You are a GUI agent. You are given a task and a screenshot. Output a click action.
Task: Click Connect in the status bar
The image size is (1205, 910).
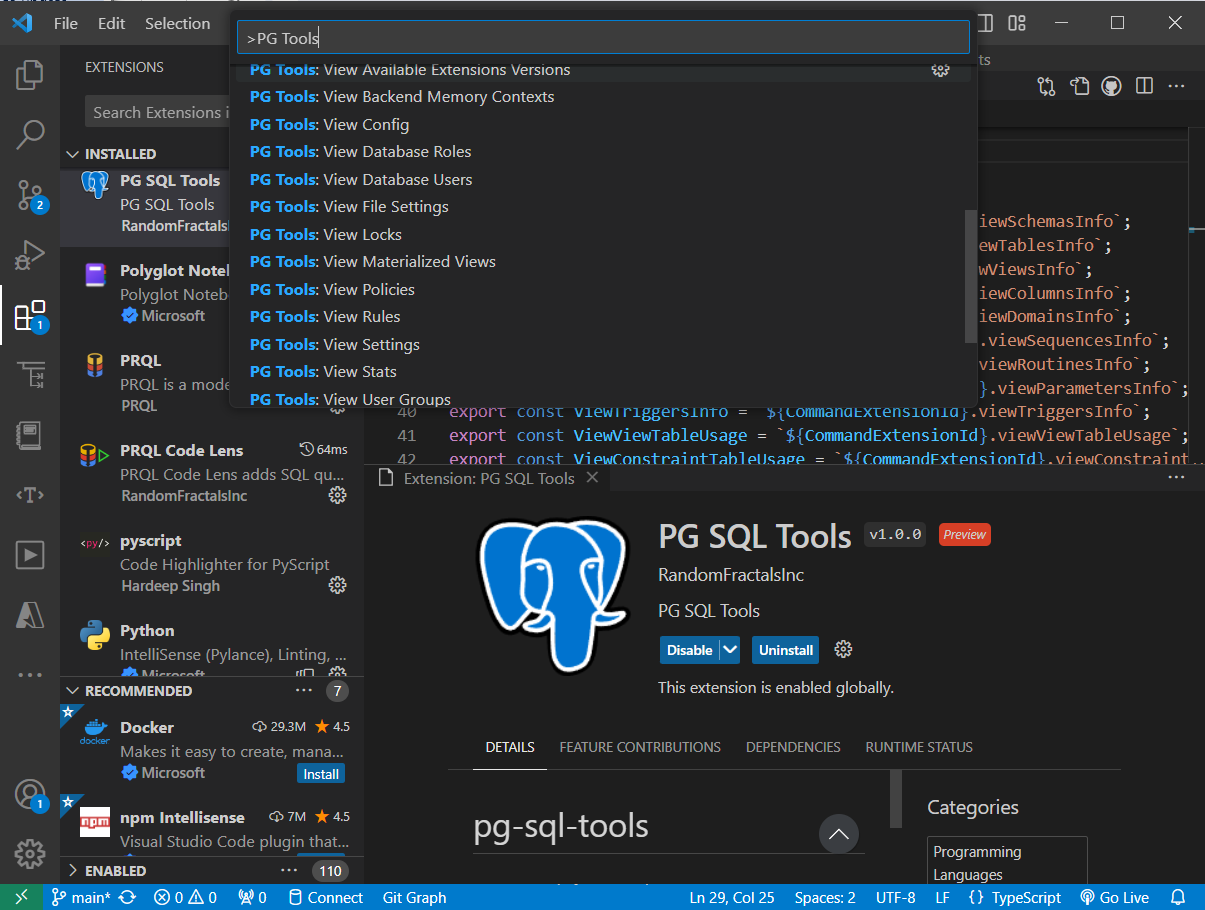coord(325,897)
